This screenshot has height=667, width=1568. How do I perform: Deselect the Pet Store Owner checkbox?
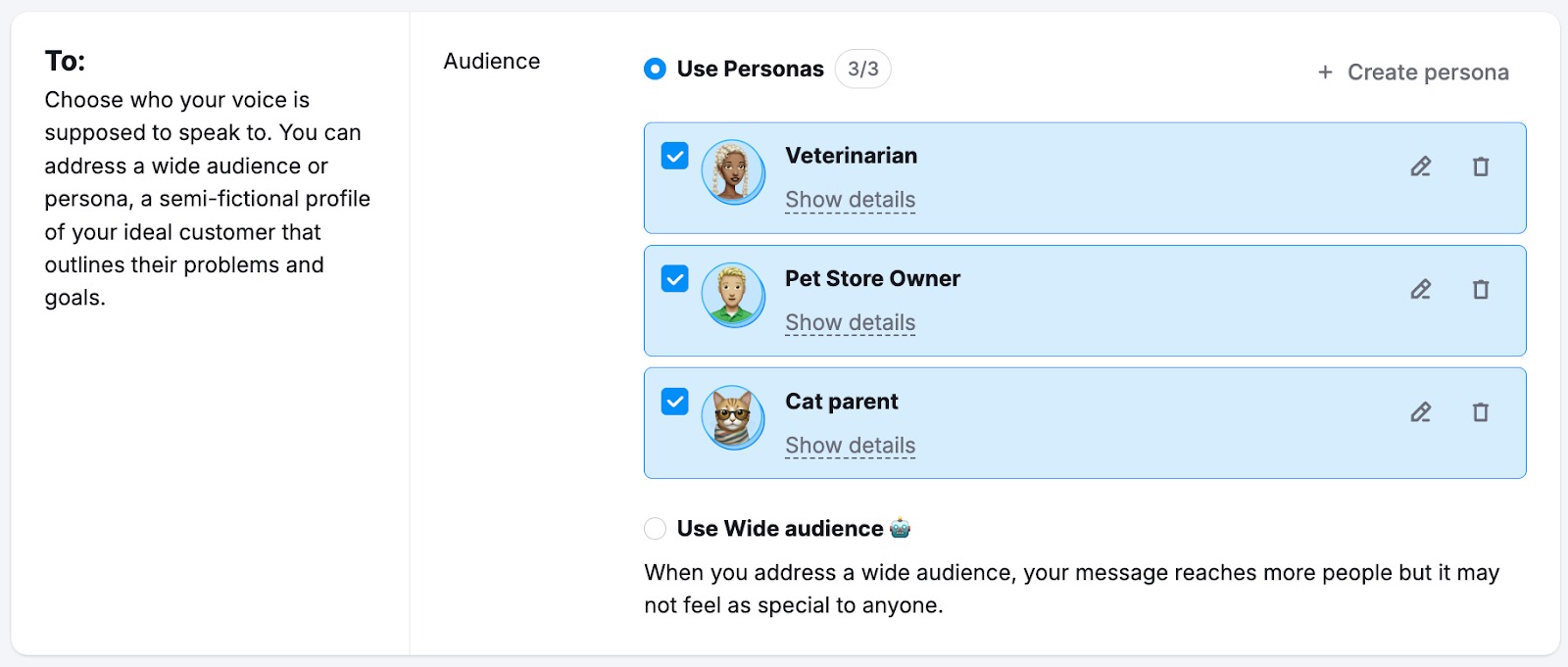673,277
